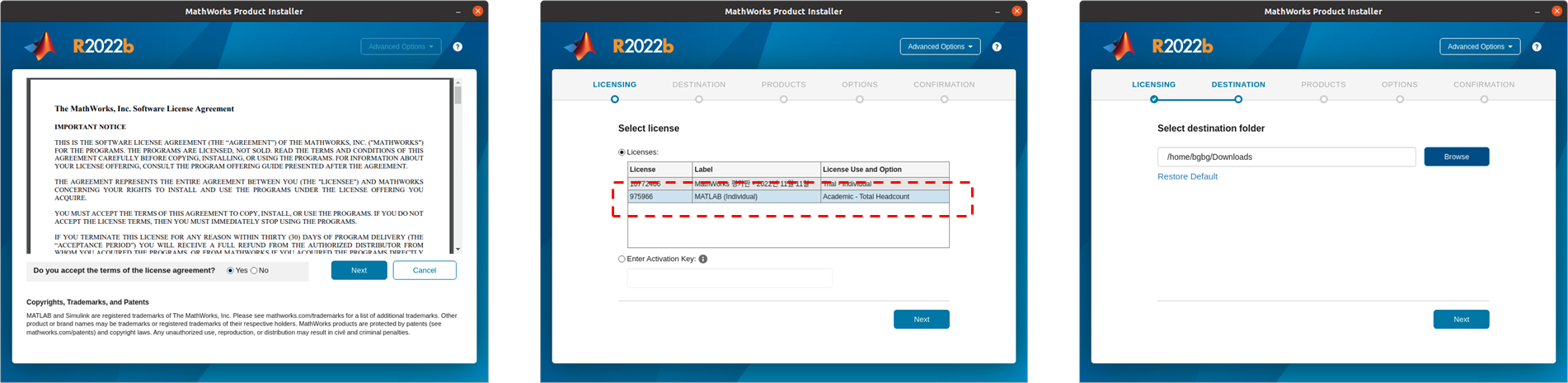This screenshot has height=383, width=1568.
Task: Choose the Enter Activation Key radio option
Action: click(622, 259)
